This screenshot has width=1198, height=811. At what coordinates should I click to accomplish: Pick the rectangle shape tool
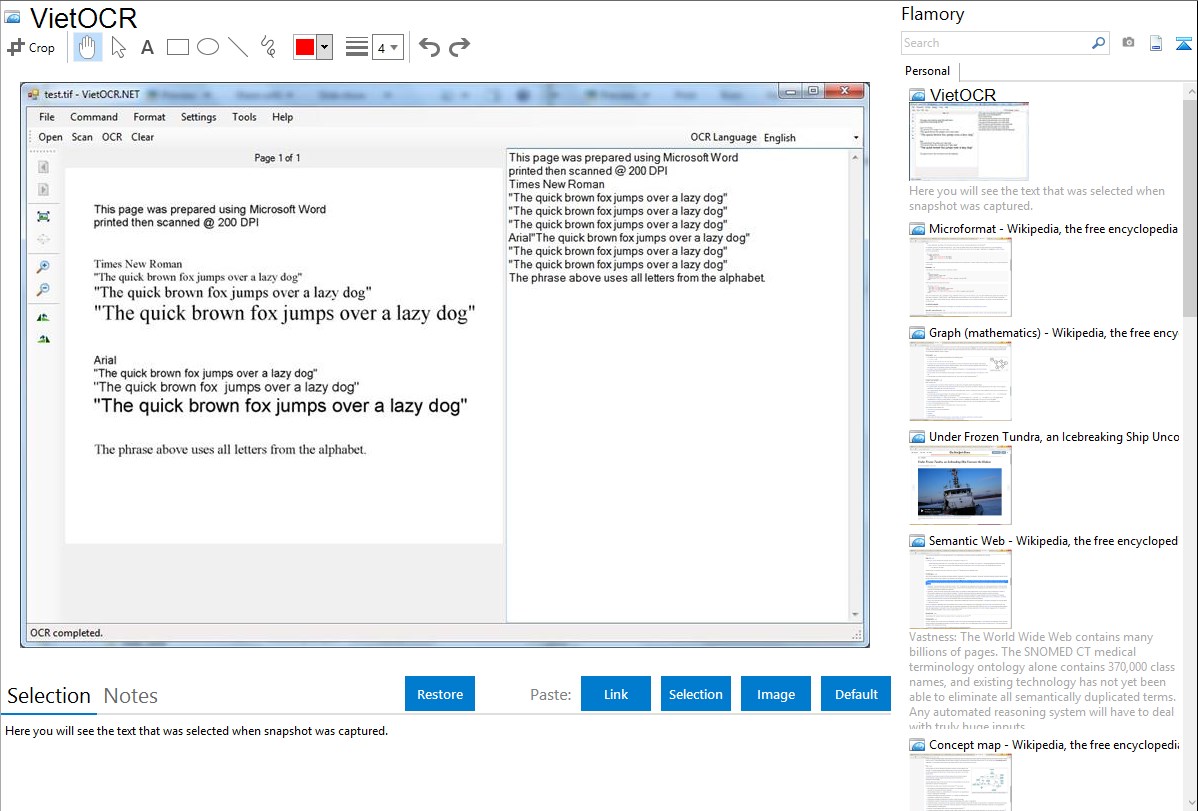[178, 47]
